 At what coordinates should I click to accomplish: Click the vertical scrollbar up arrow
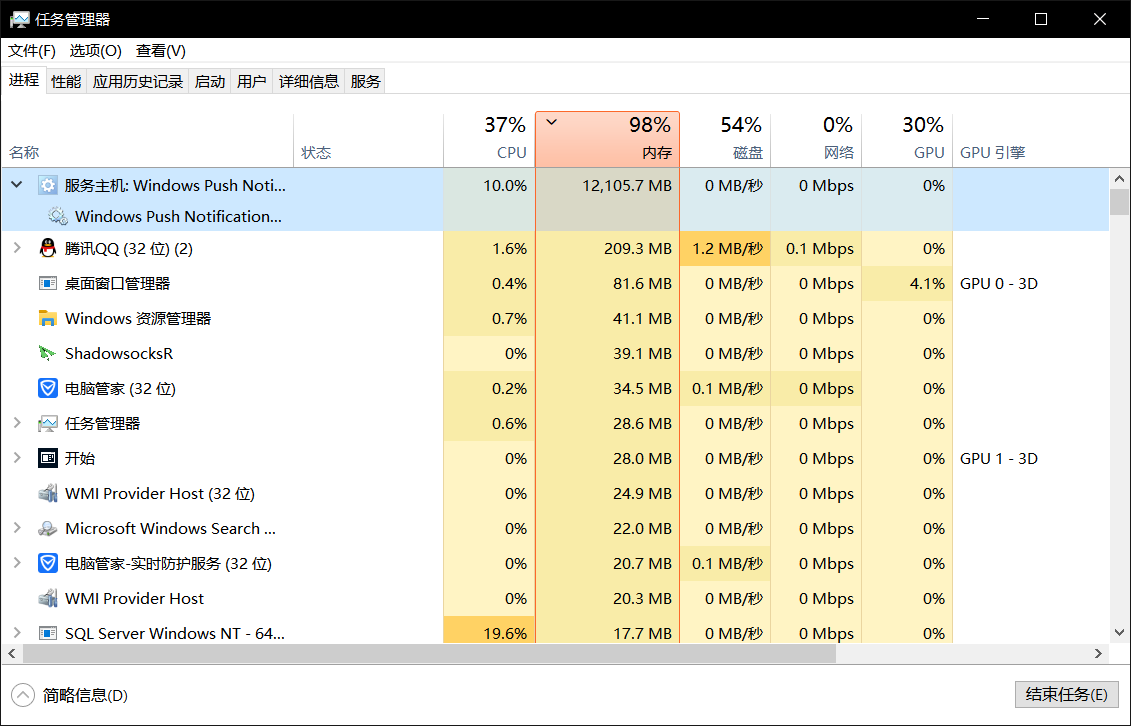click(1119, 178)
